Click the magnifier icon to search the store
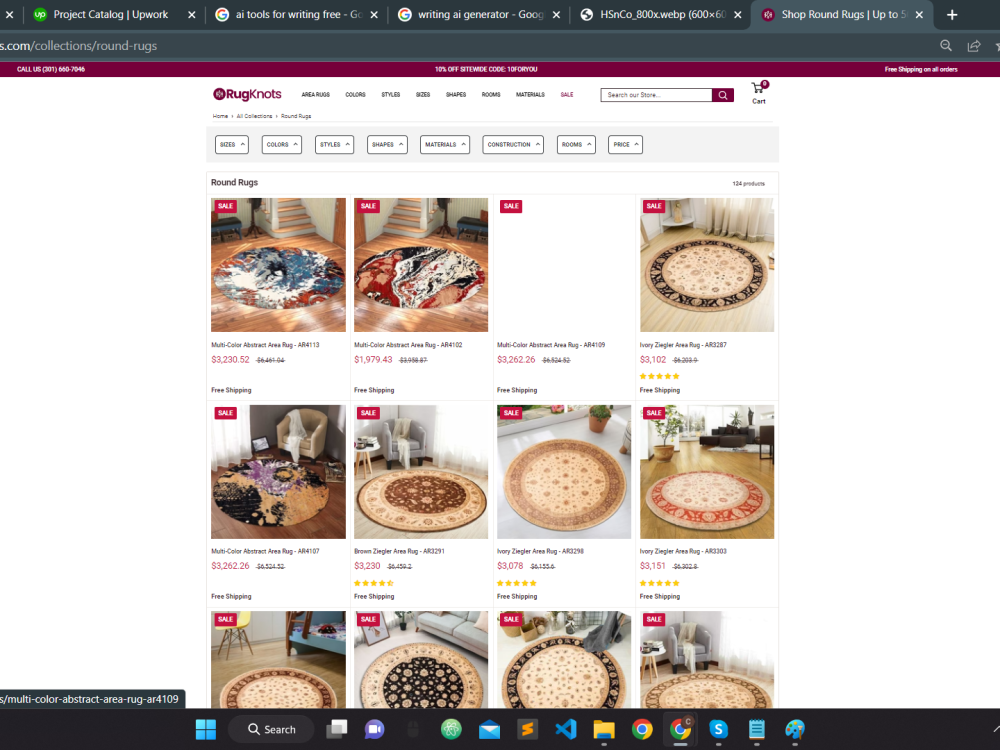Image resolution: width=1000 pixels, height=750 pixels. click(x=722, y=94)
